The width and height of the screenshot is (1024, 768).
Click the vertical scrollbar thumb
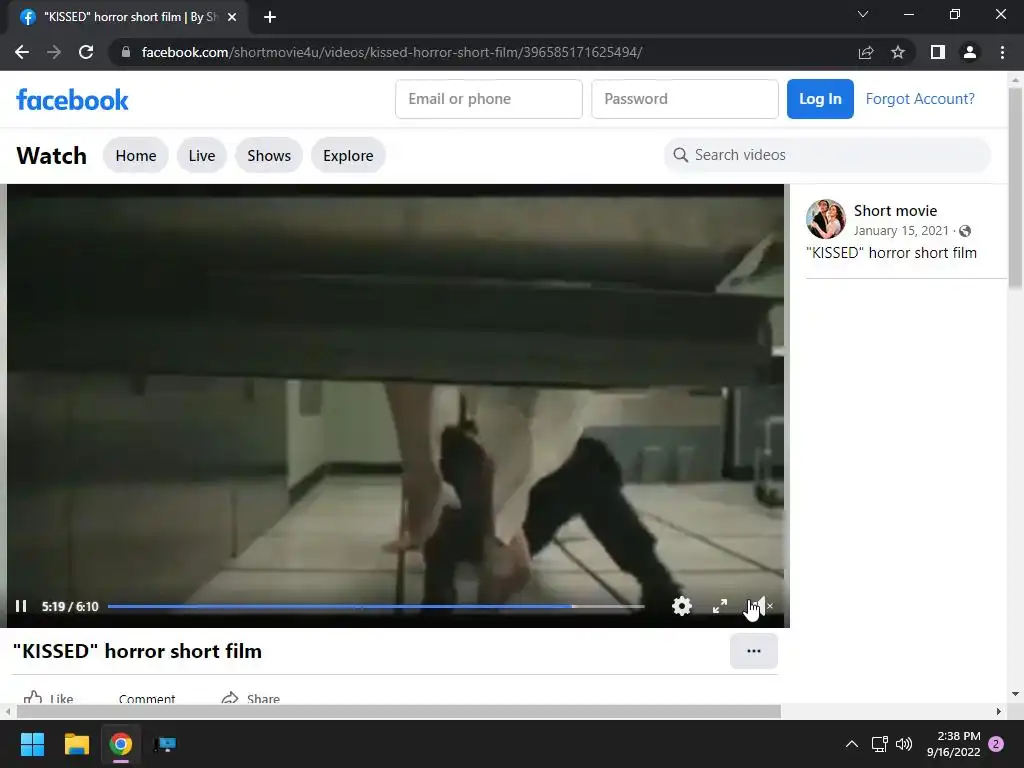click(1015, 188)
